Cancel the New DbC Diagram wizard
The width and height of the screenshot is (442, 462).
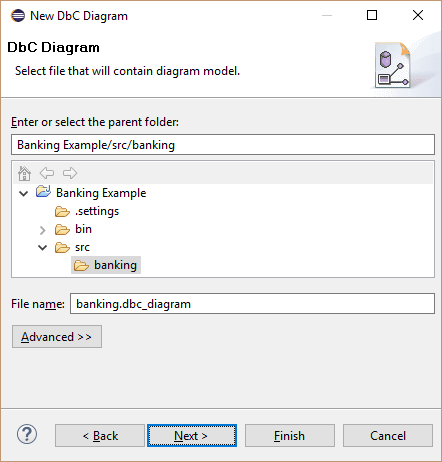point(388,435)
